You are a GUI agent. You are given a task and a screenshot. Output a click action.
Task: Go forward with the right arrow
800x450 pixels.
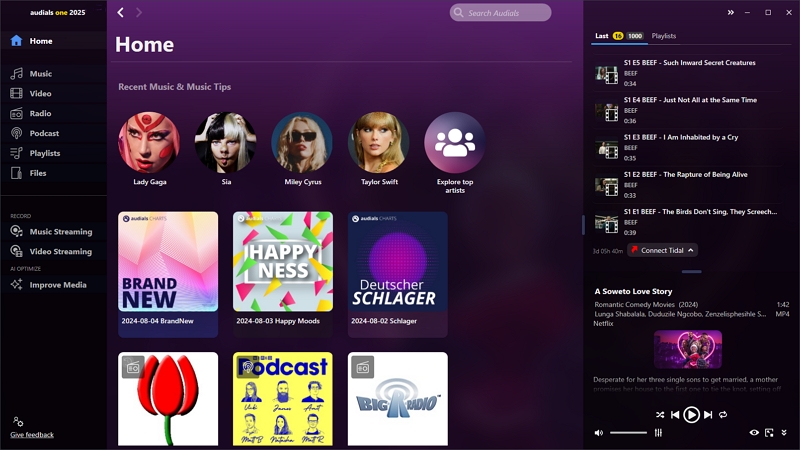tap(139, 12)
